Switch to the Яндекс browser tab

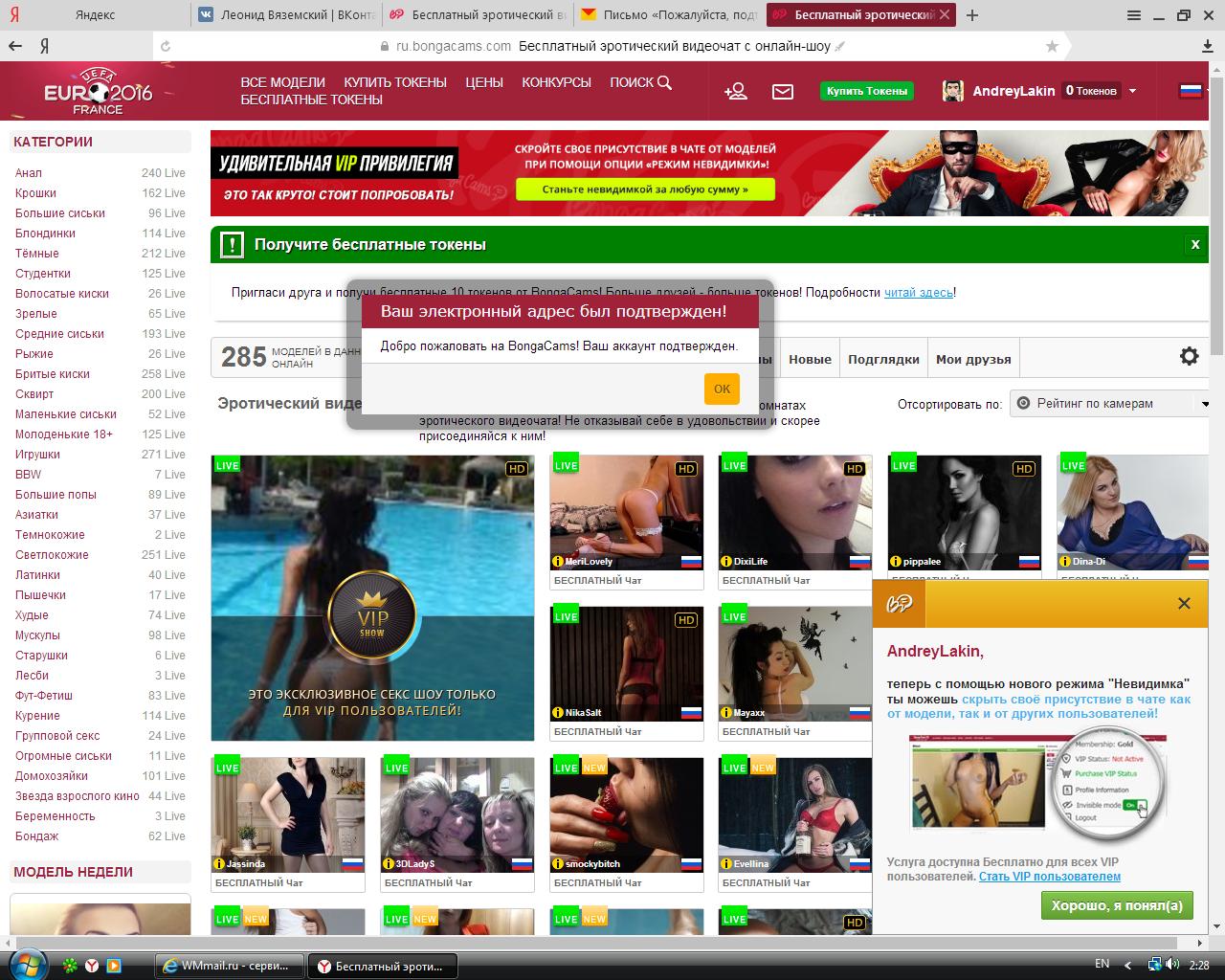click(x=96, y=15)
